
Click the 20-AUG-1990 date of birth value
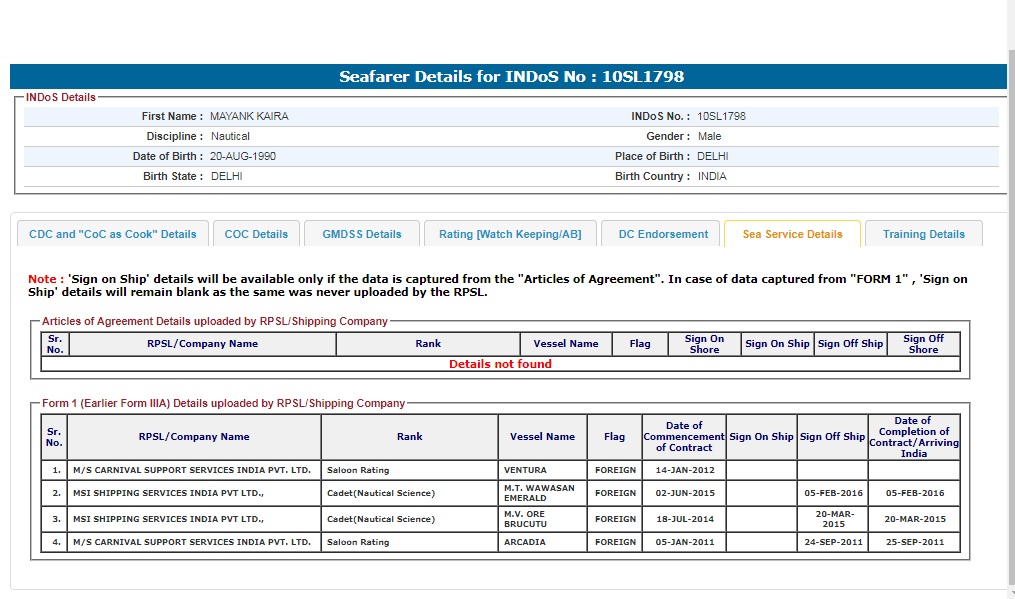coord(243,156)
